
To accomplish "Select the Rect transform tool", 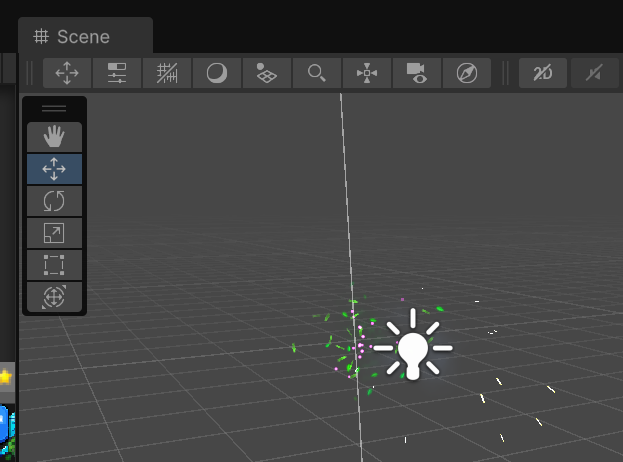I will [54, 265].
